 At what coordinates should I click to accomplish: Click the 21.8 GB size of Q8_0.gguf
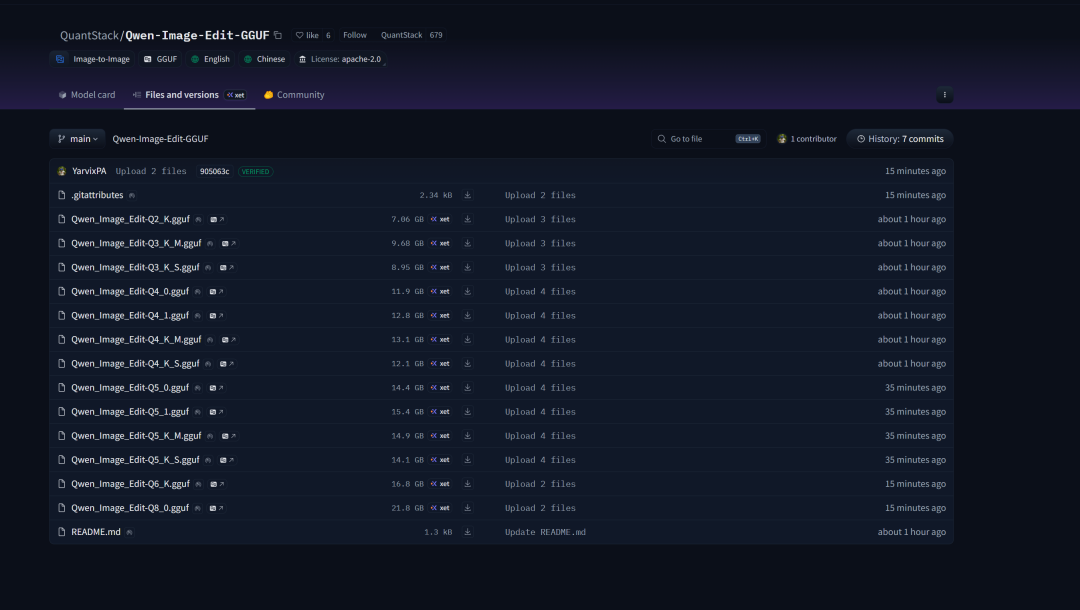pos(407,509)
